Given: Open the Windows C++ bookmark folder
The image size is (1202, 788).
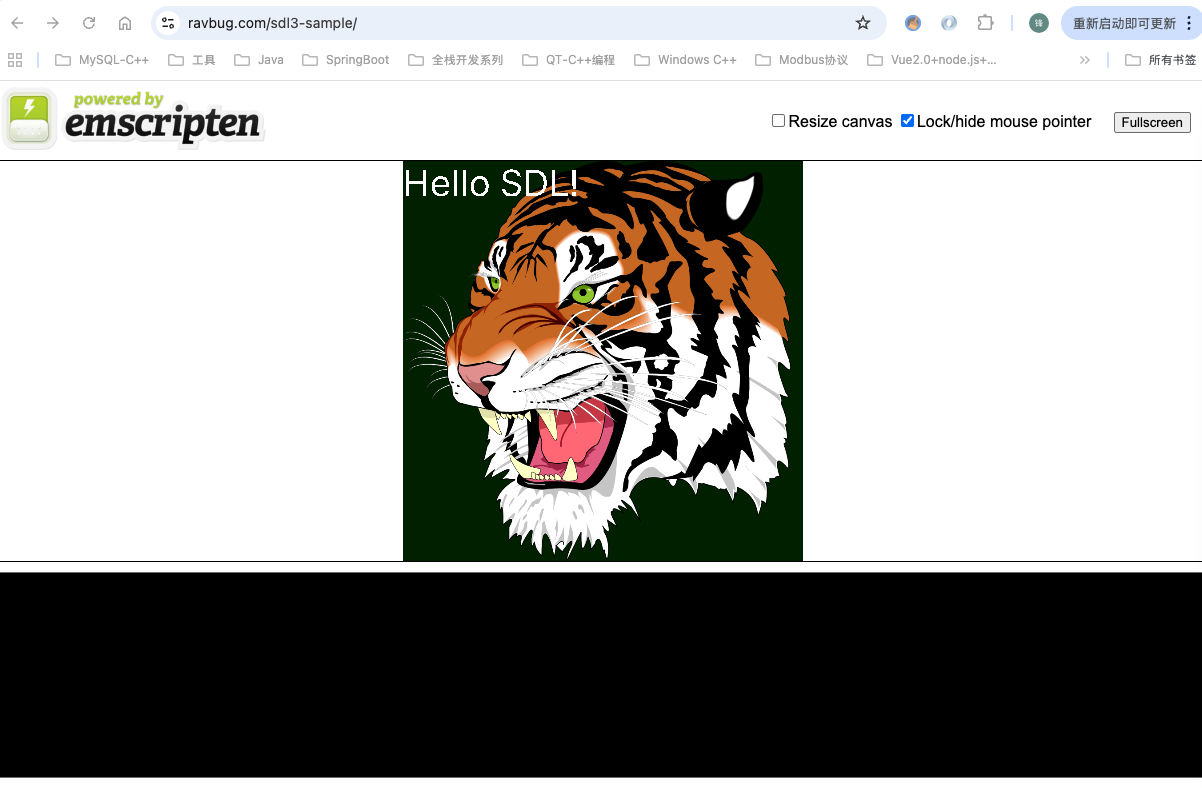Looking at the screenshot, I should (x=685, y=60).
